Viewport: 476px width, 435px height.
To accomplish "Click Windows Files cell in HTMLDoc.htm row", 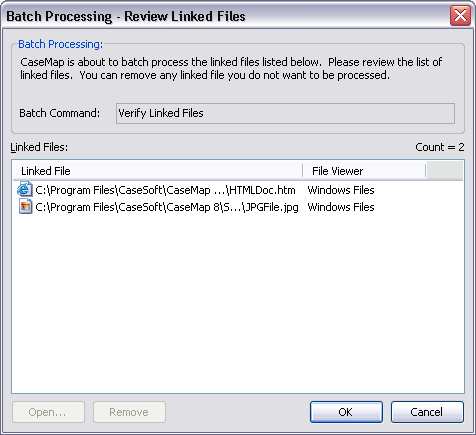I will [341, 190].
